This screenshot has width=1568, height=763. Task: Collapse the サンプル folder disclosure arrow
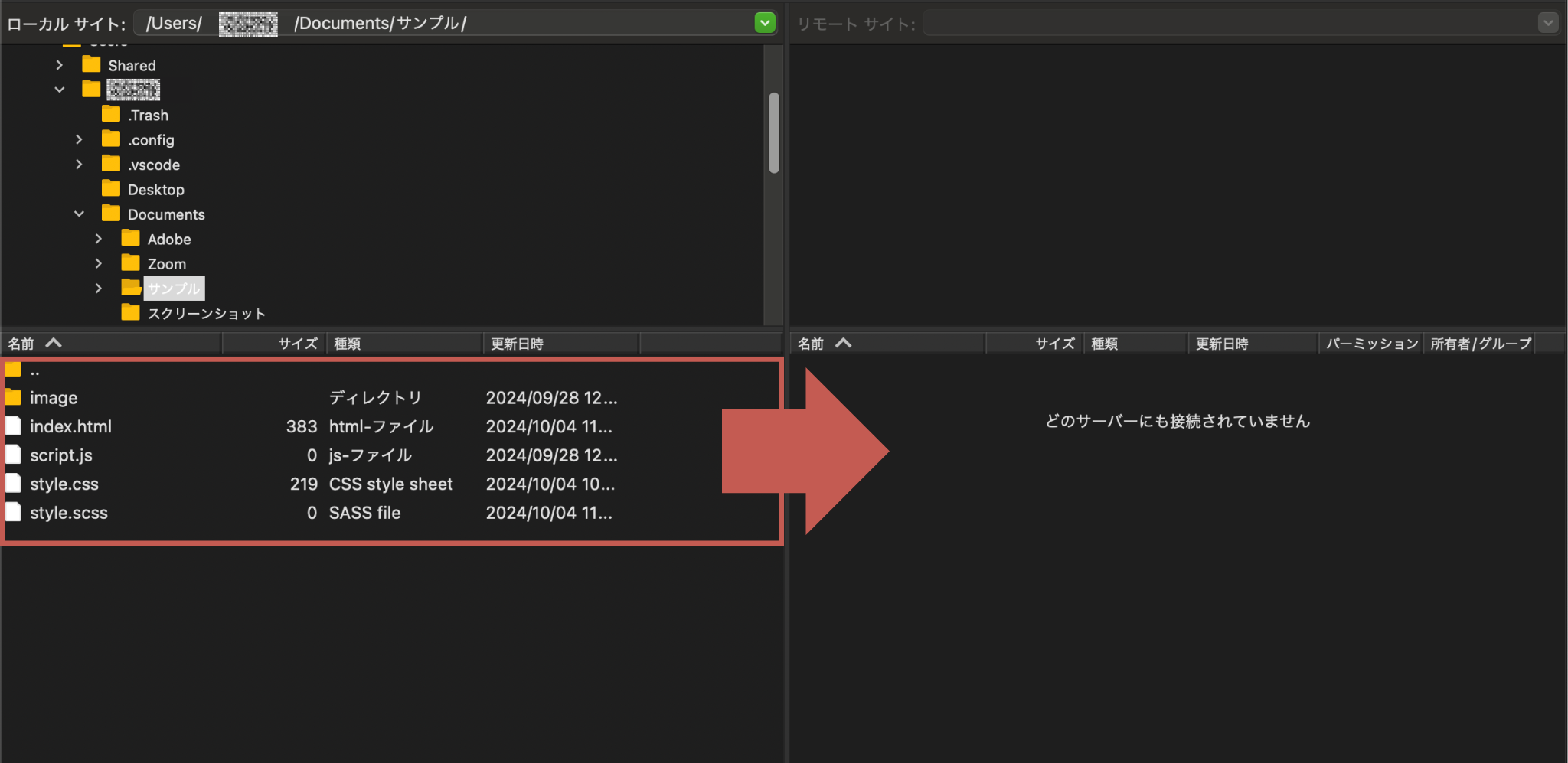pos(100,289)
